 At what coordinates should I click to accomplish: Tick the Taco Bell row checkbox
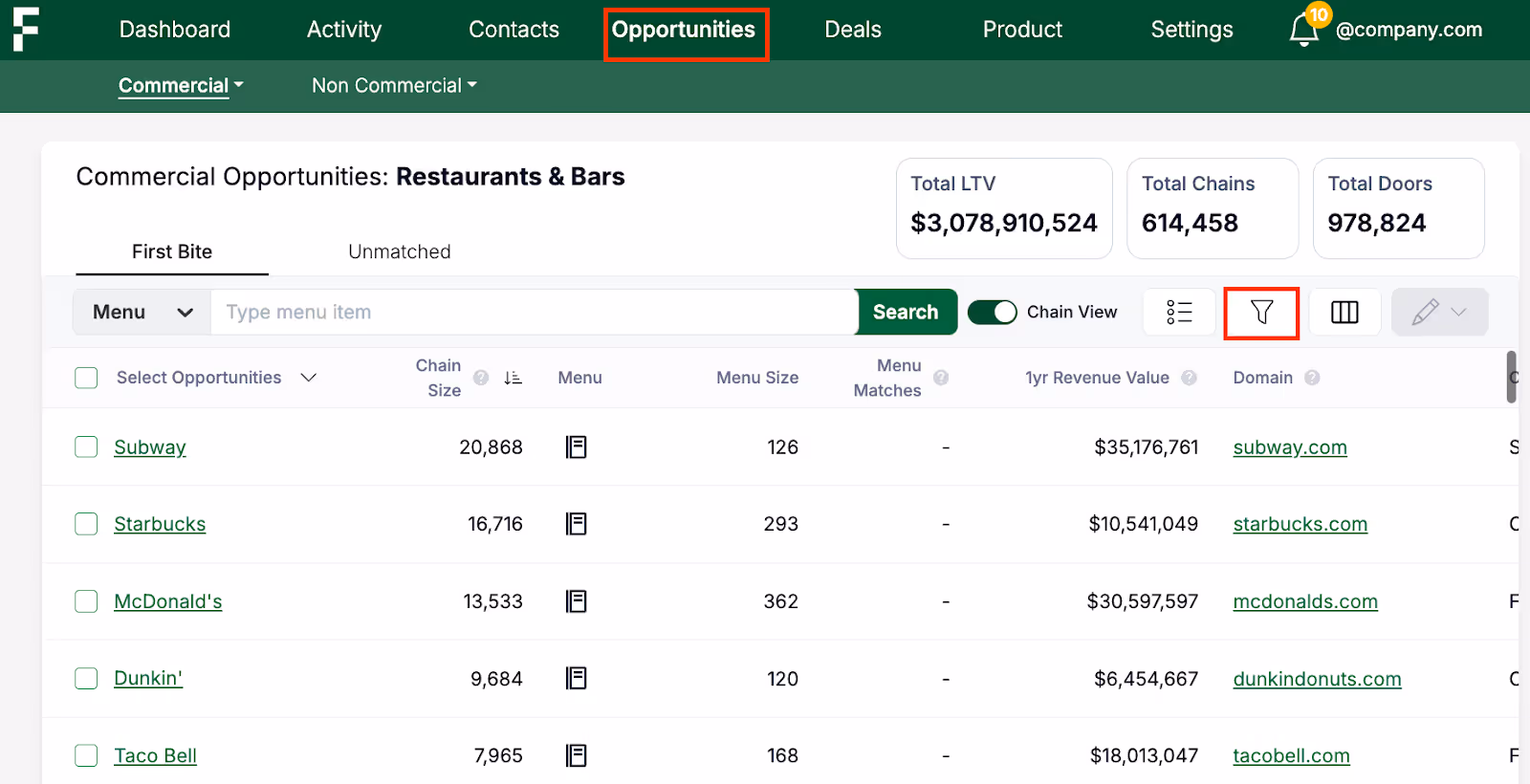click(86, 755)
